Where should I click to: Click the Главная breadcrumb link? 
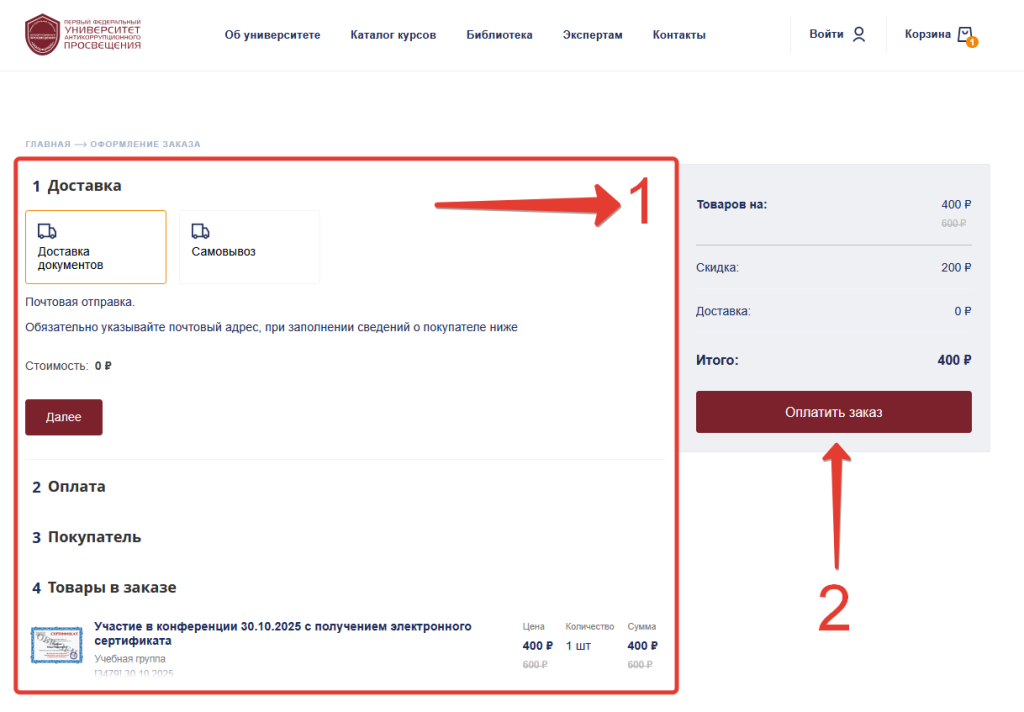coord(48,144)
